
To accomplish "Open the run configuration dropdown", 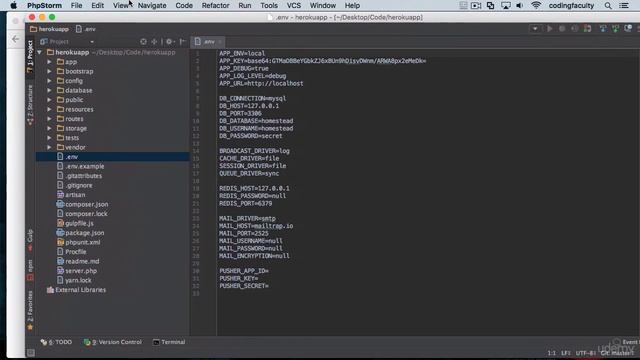I will (535, 29).
